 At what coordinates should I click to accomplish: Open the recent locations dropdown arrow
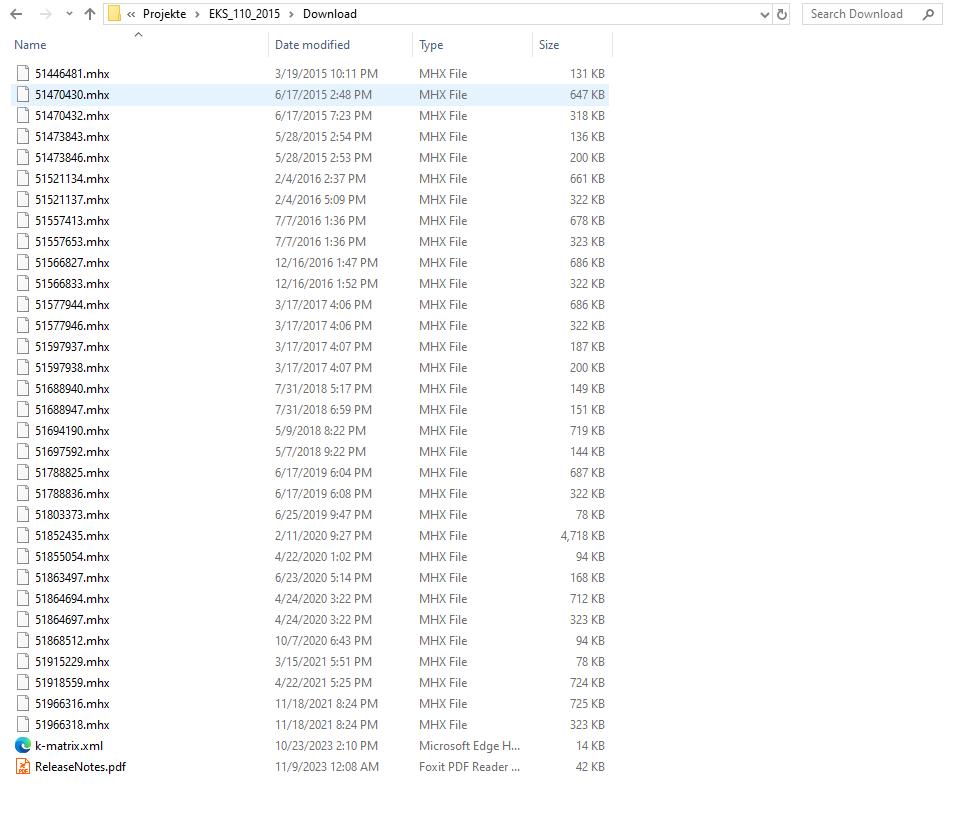click(x=69, y=14)
